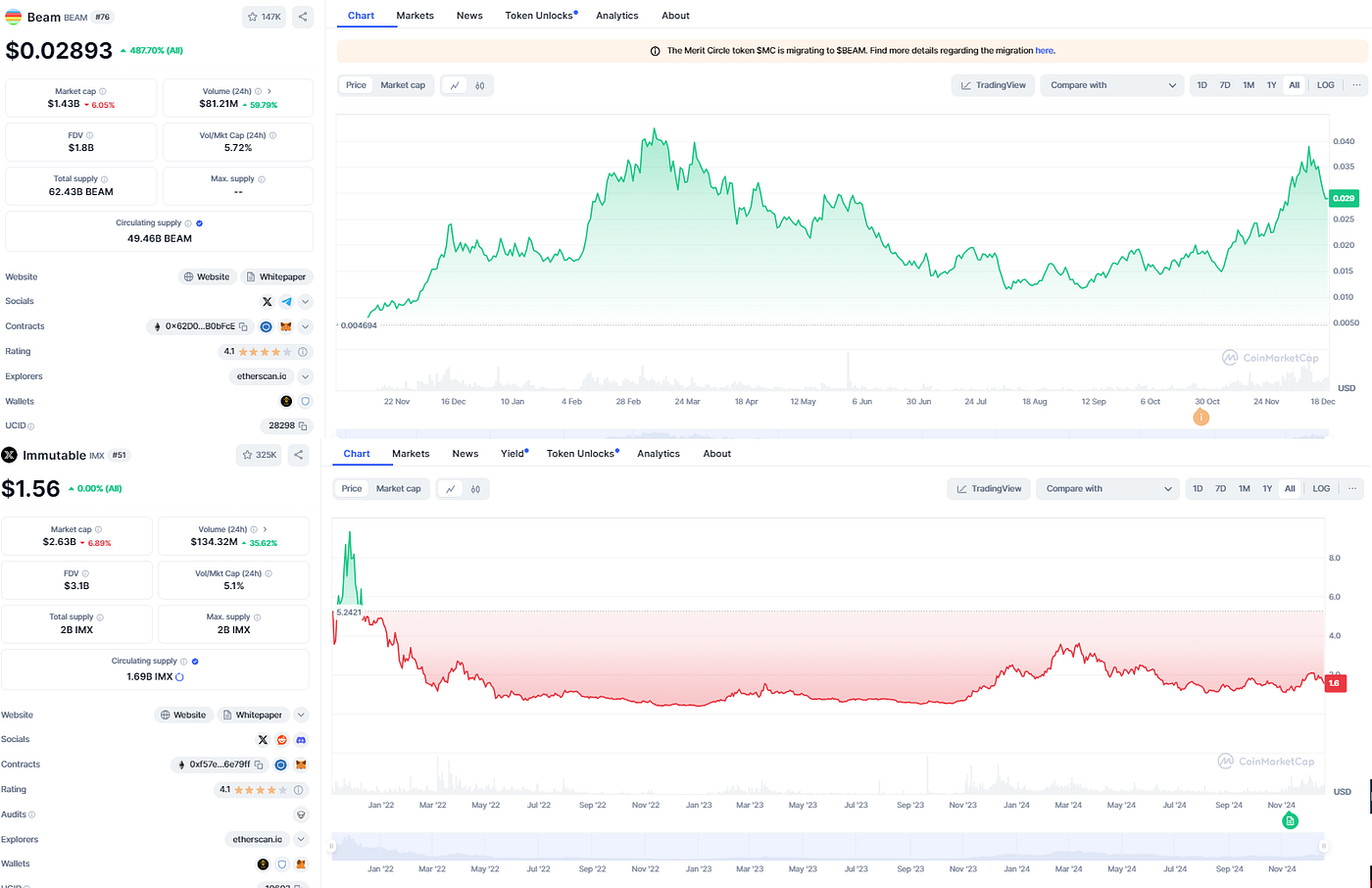Expand Beam Explorers chevron
Screen dimensions: 1372x888
(x=306, y=376)
